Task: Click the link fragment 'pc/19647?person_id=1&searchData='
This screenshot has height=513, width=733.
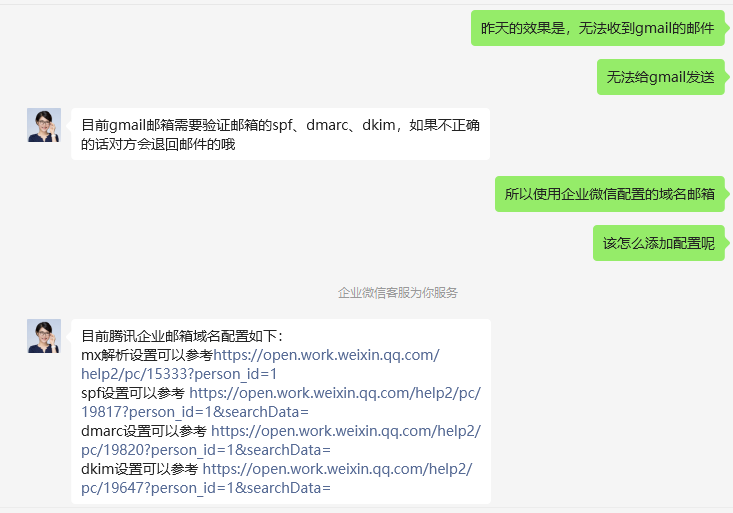Action: (x=205, y=488)
